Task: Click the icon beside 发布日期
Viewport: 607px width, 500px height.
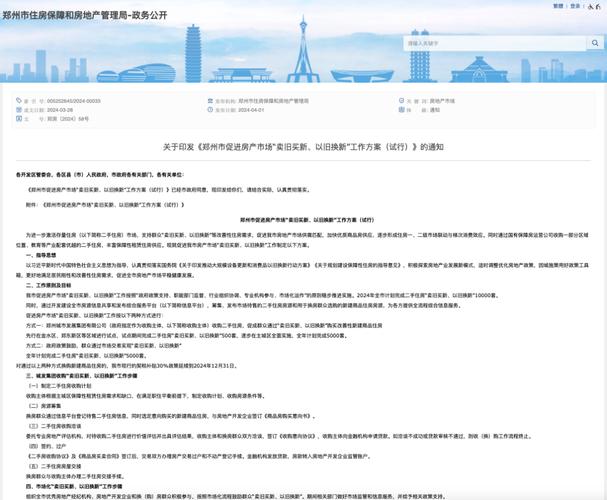Action: (x=208, y=110)
